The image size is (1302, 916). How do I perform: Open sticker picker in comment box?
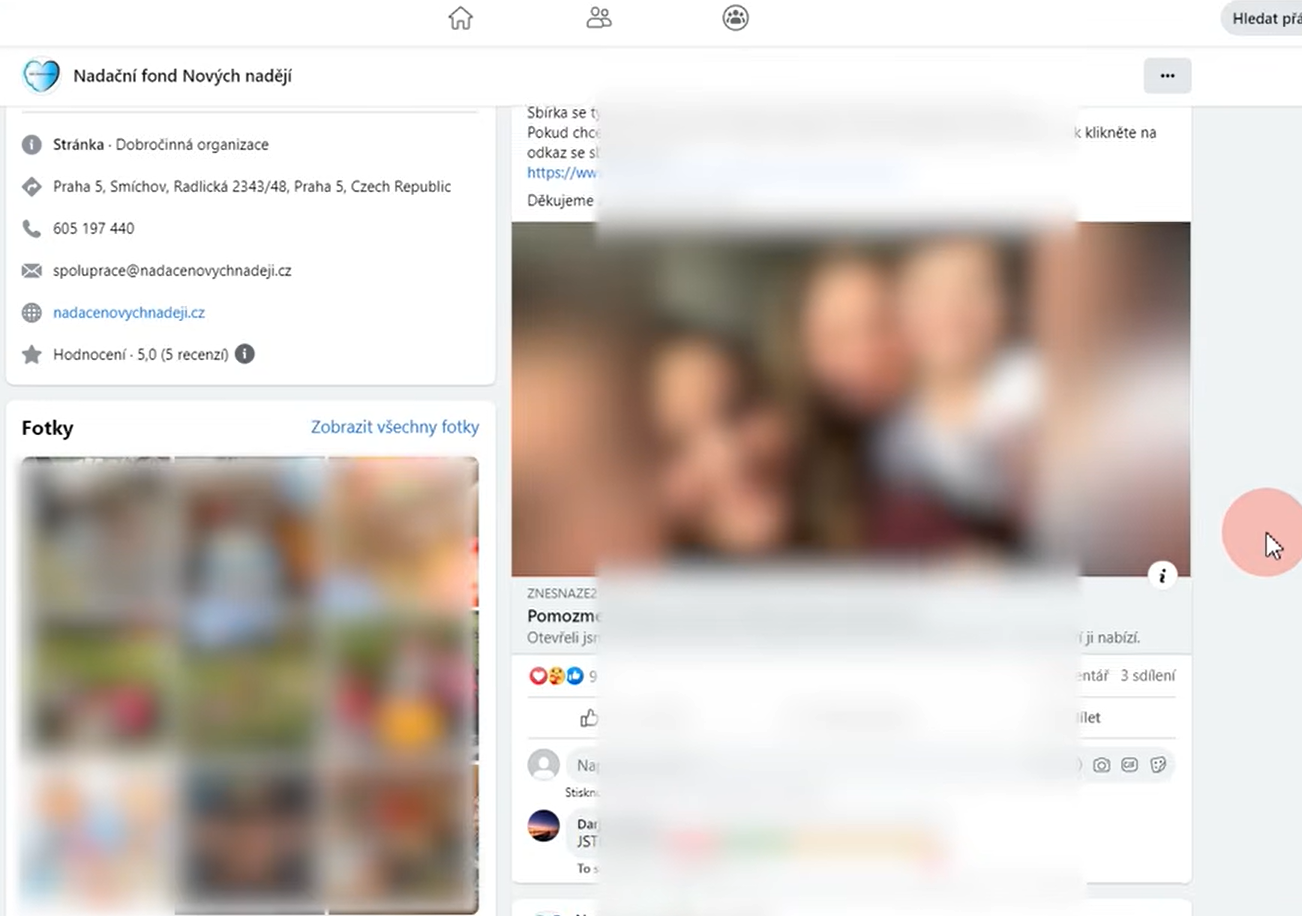pyautogui.click(x=1158, y=765)
